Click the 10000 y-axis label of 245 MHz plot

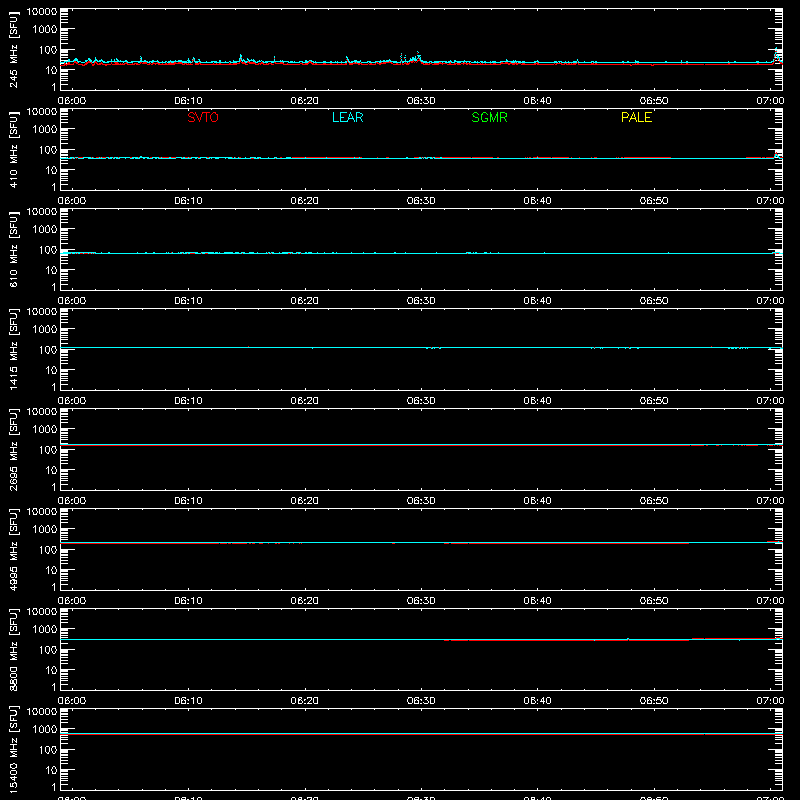(x=42, y=11)
